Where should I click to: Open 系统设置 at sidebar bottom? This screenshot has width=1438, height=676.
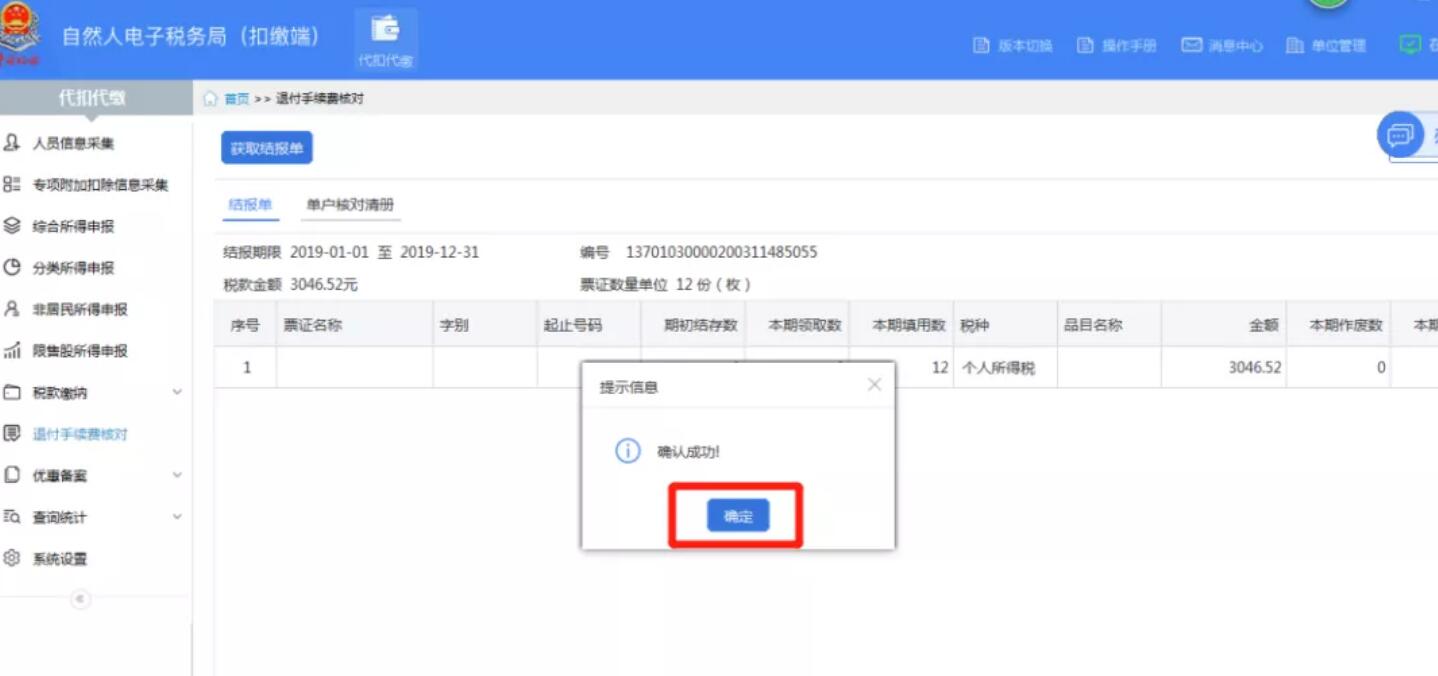[66, 558]
